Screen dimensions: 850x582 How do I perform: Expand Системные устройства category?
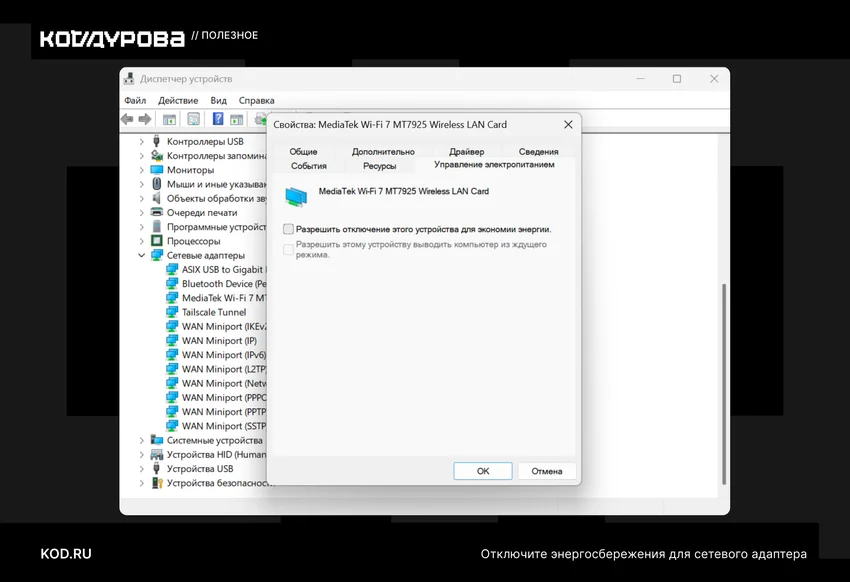tap(141, 440)
